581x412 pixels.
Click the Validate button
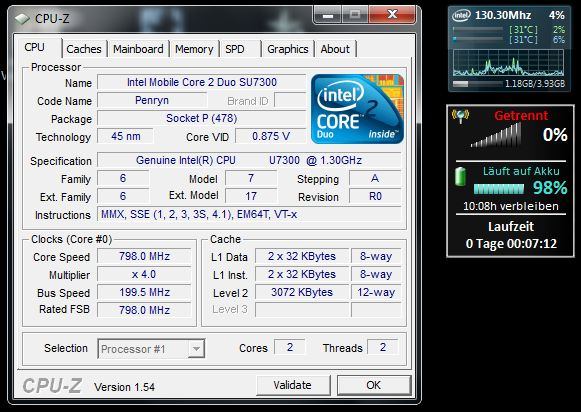tap(293, 385)
